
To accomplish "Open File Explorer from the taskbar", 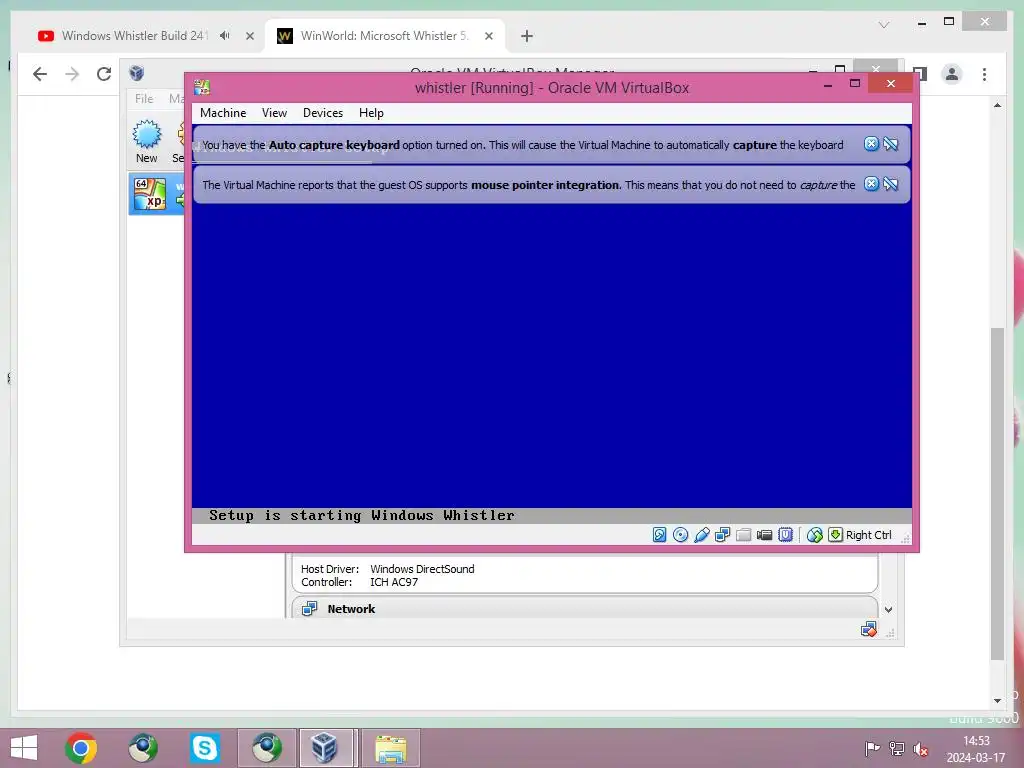I will coord(391,748).
